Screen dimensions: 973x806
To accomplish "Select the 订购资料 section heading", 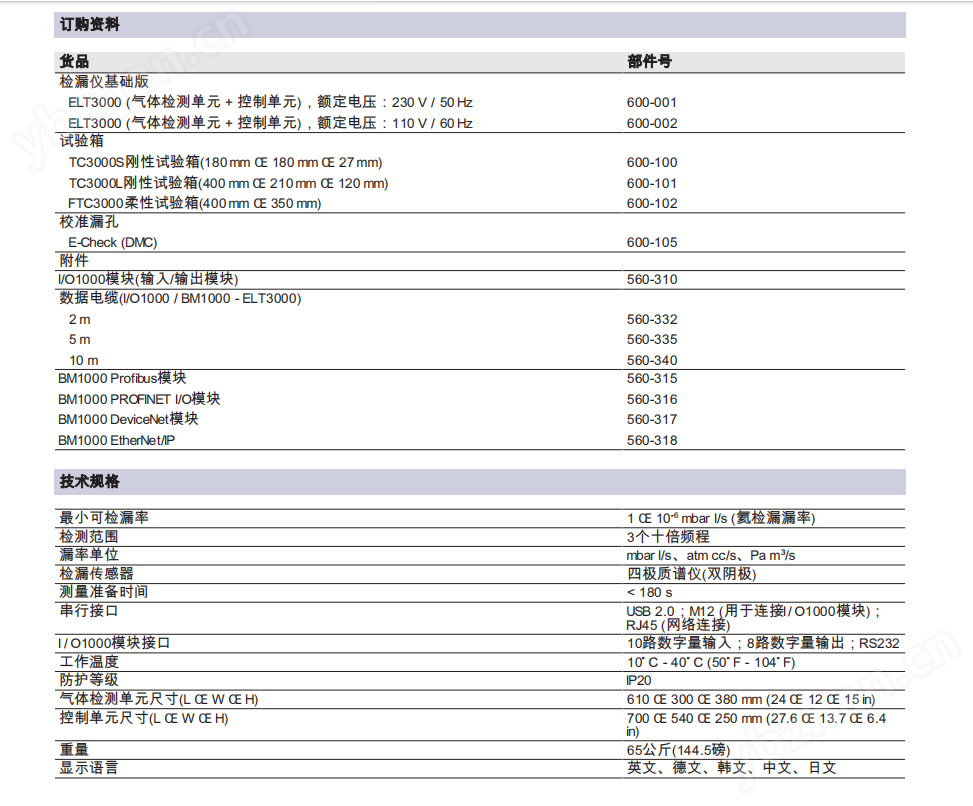I will coord(89,25).
